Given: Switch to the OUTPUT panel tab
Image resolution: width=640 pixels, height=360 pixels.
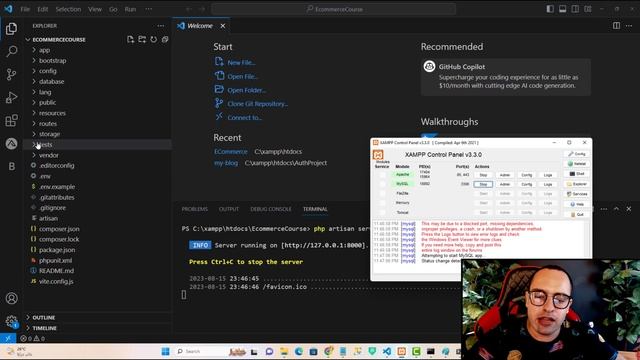Looking at the screenshot, I should (x=229, y=209).
